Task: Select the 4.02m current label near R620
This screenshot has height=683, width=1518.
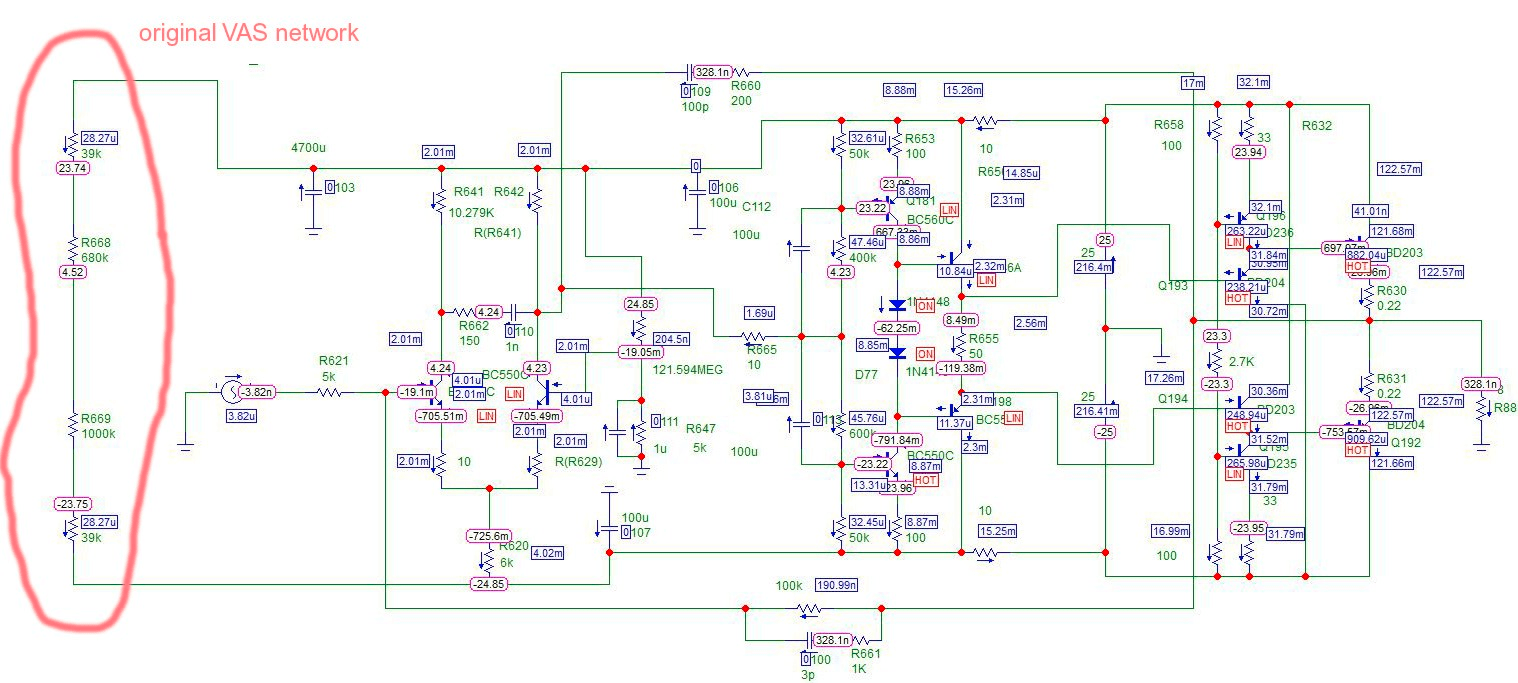Action: (x=547, y=552)
